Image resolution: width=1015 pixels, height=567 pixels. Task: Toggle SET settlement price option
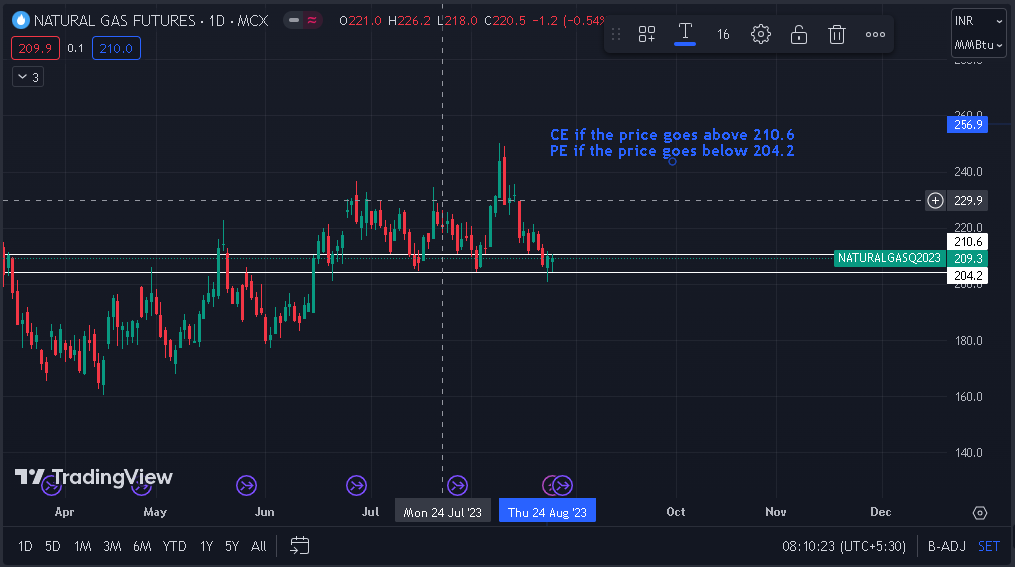tap(988, 546)
